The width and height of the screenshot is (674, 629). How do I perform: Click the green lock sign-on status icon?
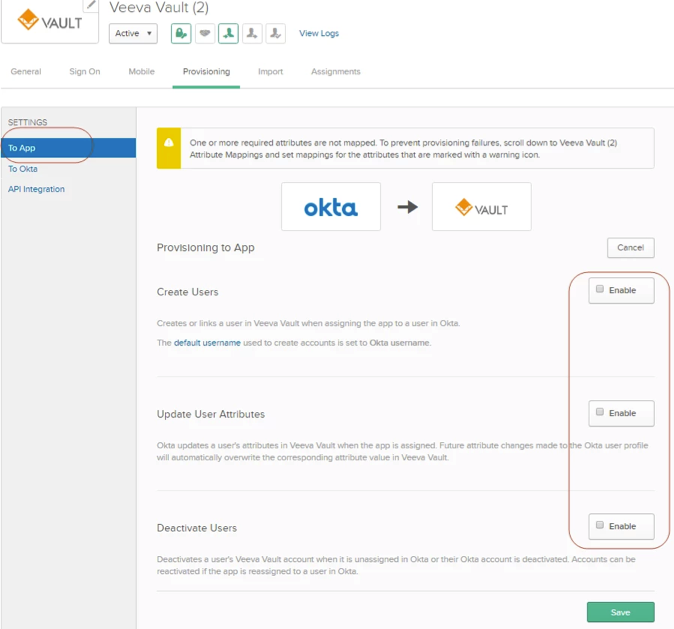[181, 33]
